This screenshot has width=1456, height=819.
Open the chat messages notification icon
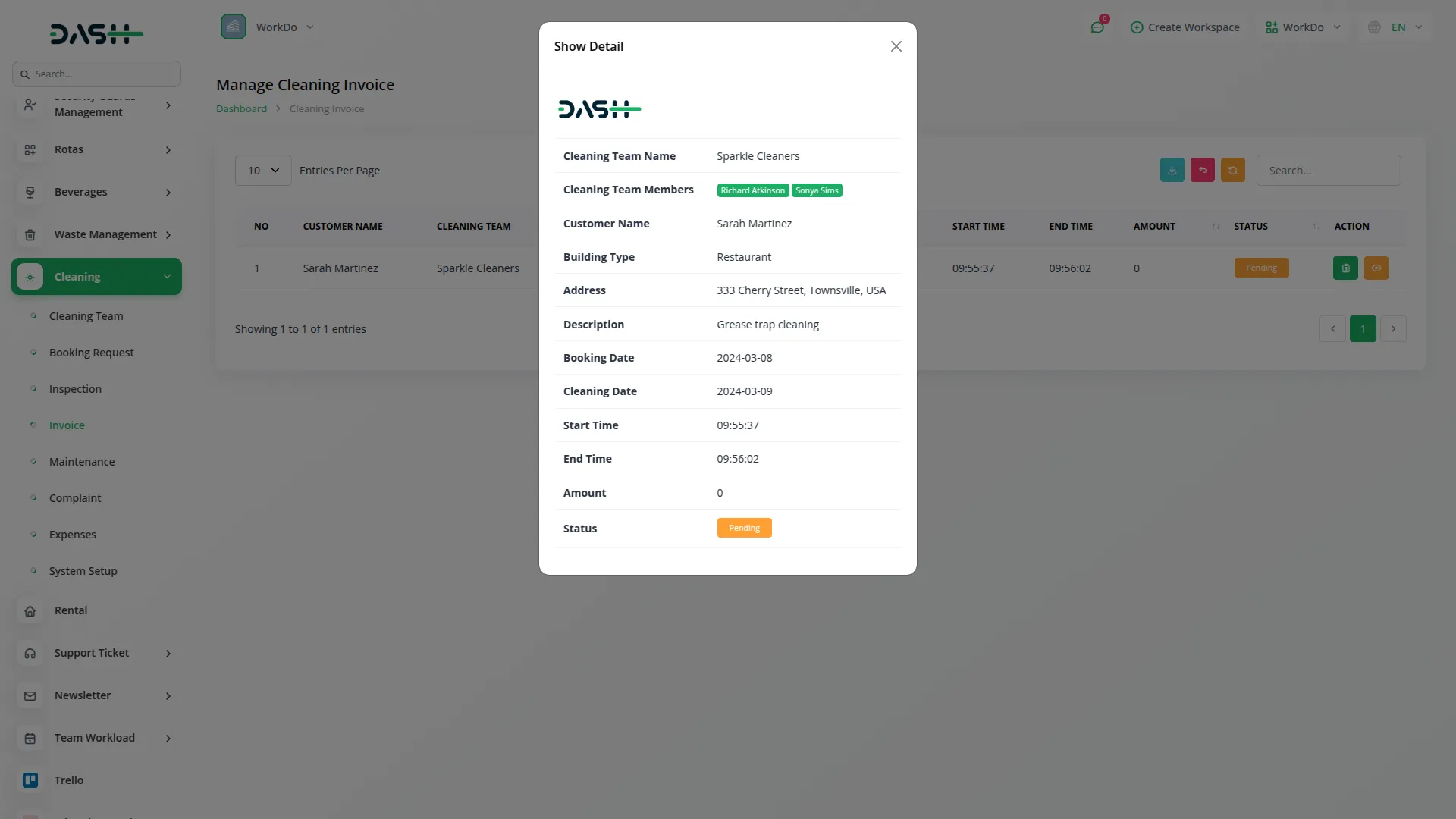(x=1097, y=27)
